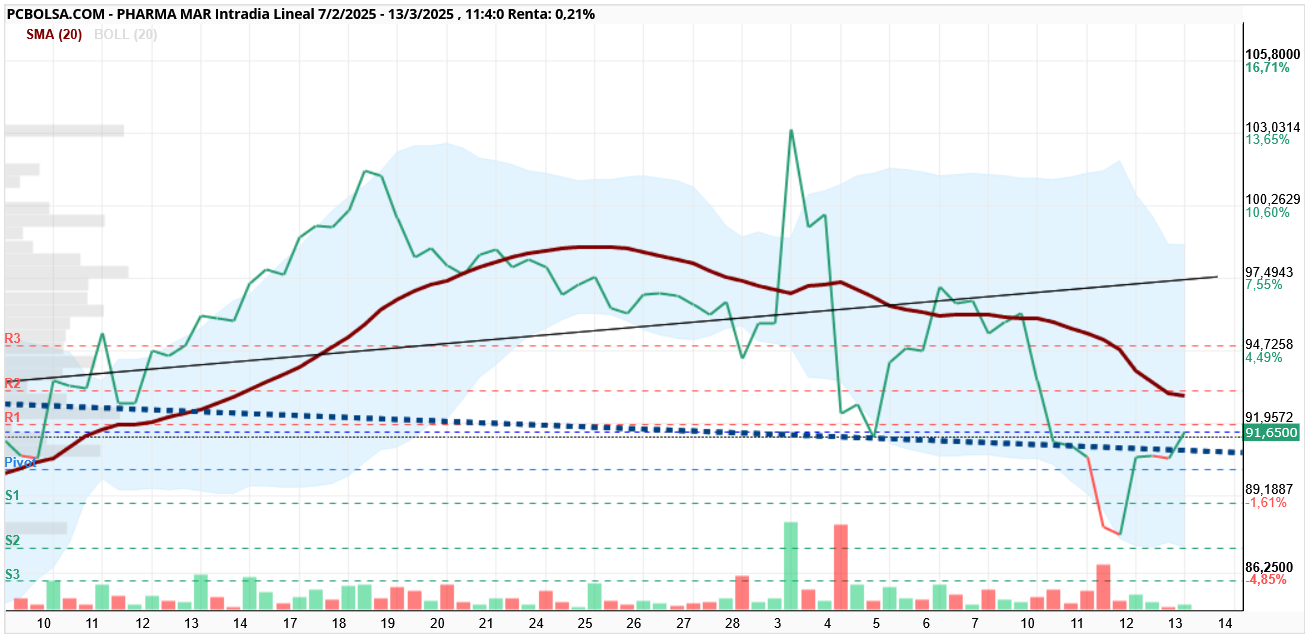Select date label 3 on time axis
The image size is (1309, 638).
(779, 622)
